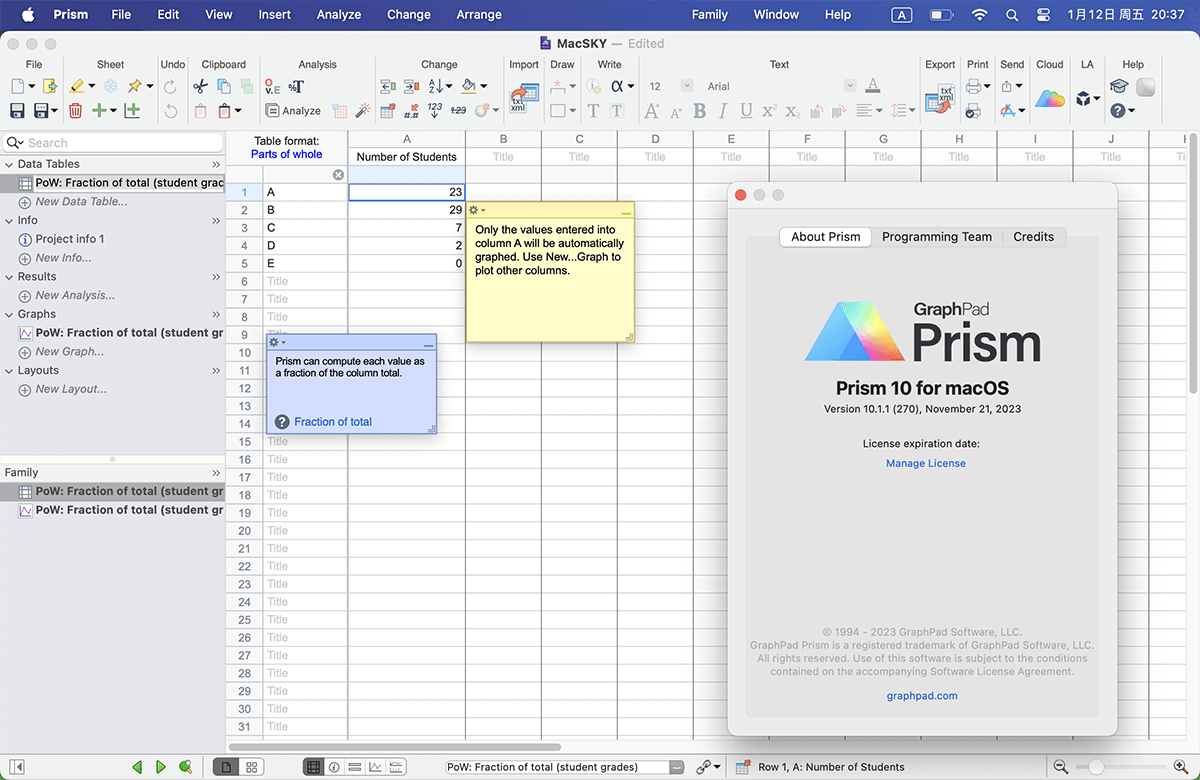The image size is (1200, 780).
Task: Click the zoom in magnifier icon
Action: tap(1179, 767)
